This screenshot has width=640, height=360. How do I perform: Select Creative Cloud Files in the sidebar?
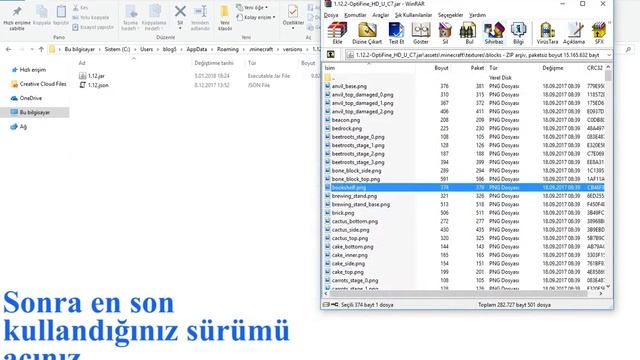[38, 84]
